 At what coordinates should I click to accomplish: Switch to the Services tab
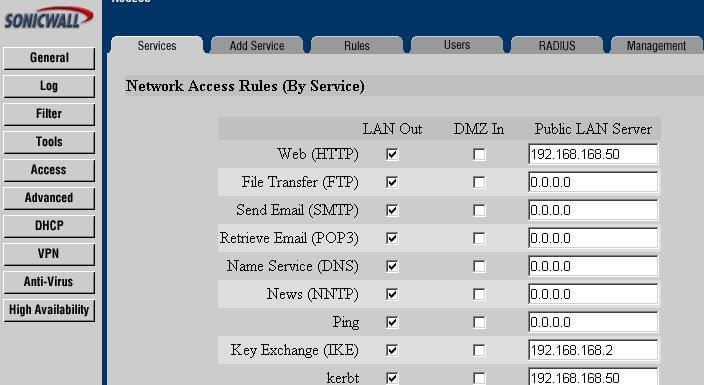tap(157, 45)
